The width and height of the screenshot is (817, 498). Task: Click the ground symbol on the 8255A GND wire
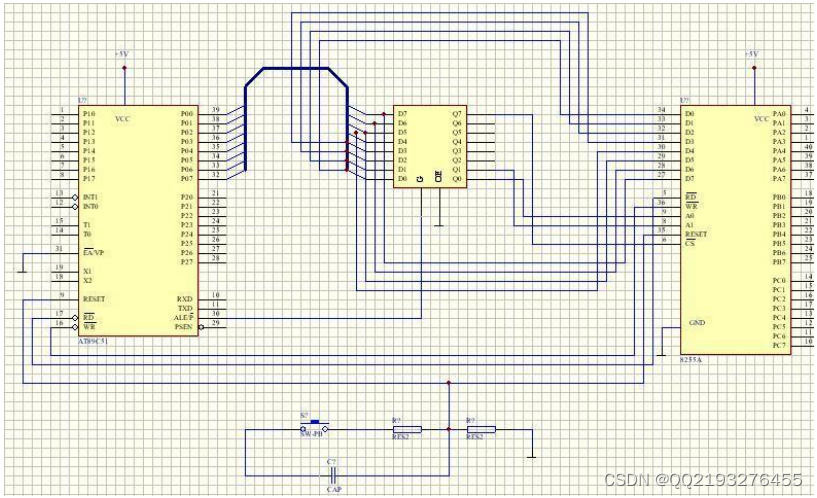[x=661, y=355]
